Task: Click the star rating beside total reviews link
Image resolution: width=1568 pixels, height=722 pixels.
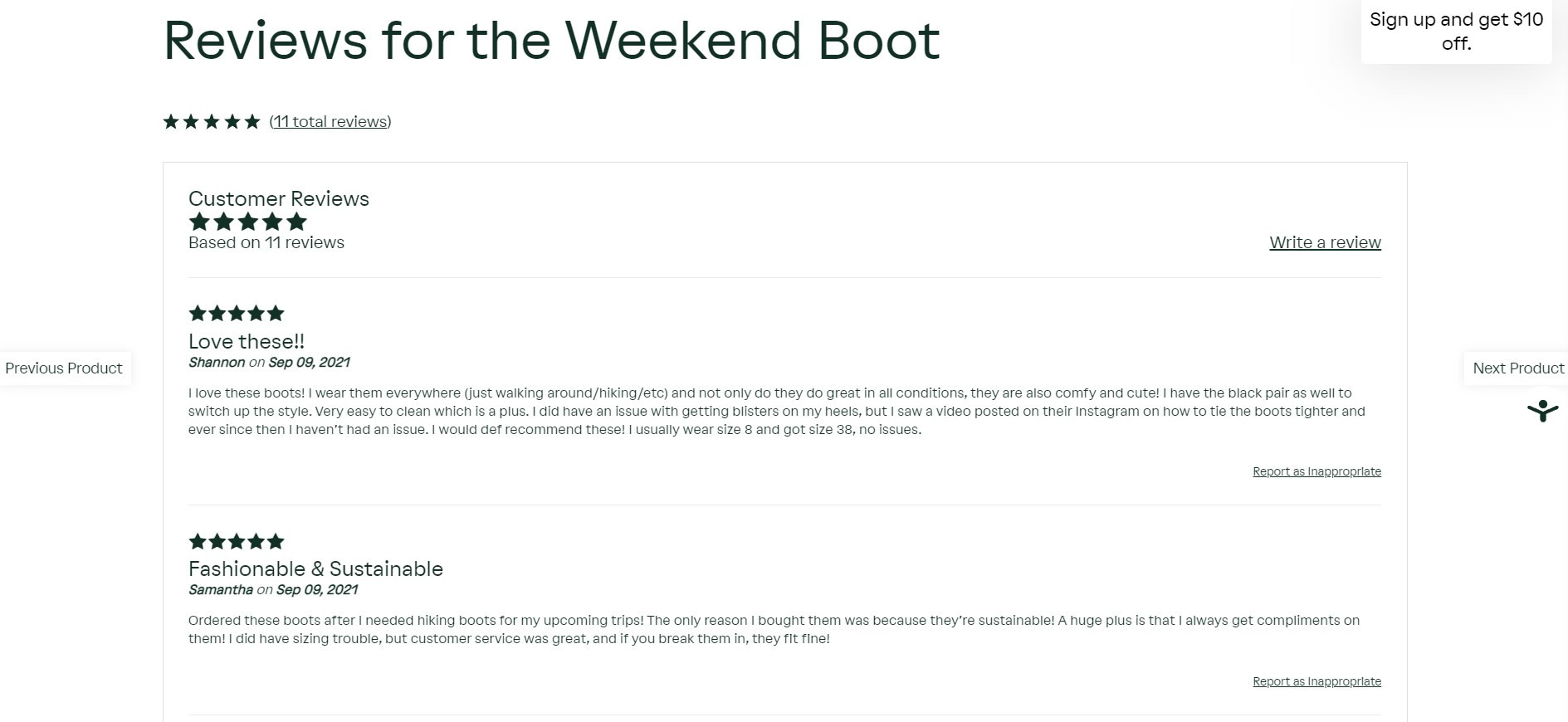Action: pyautogui.click(x=212, y=122)
